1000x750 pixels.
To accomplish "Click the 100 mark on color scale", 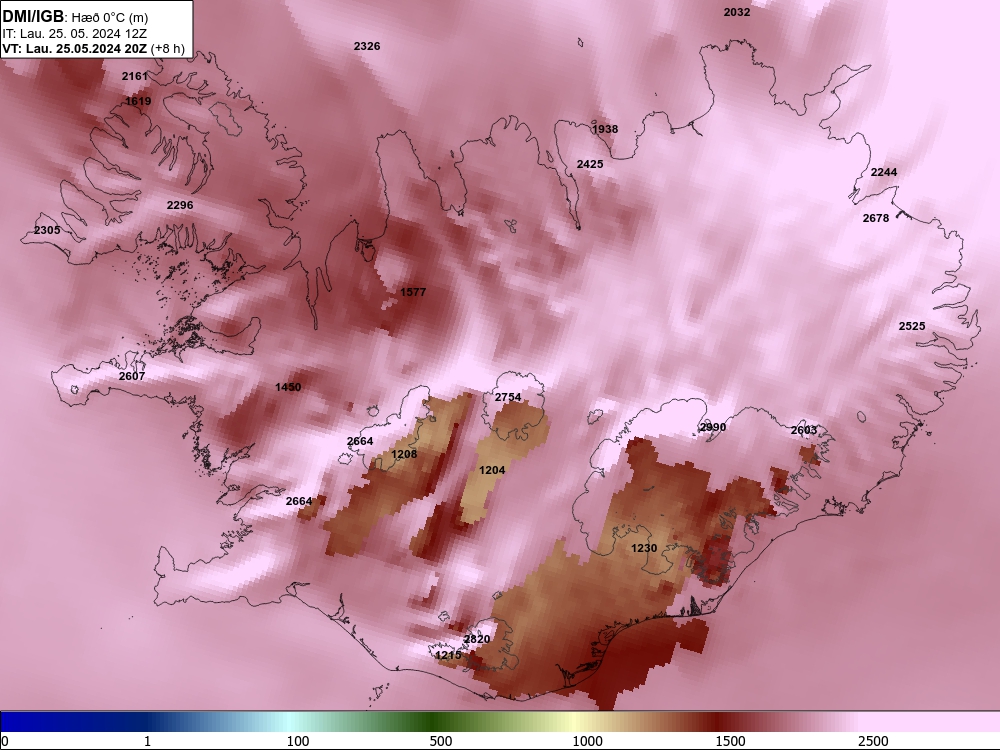I will click(x=298, y=741).
